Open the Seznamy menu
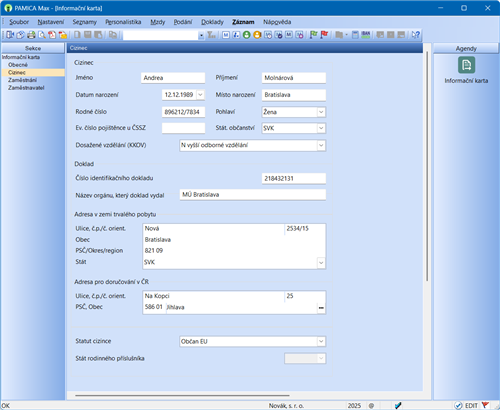Image resolution: width=500 pixels, height=410 pixels. pyautogui.click(x=85, y=22)
